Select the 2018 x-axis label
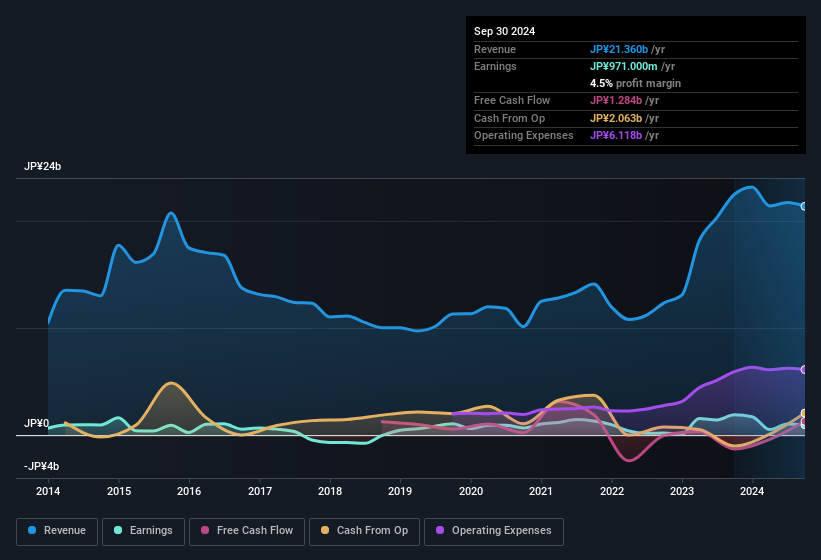 pos(330,491)
